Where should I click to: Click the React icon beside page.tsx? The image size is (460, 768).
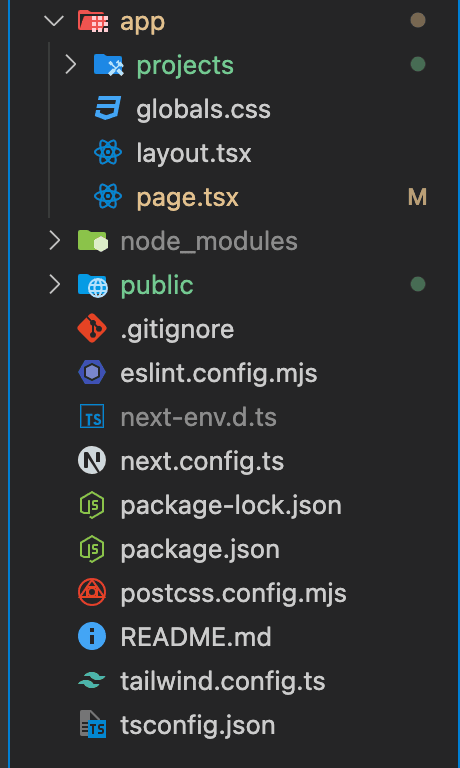tap(108, 197)
